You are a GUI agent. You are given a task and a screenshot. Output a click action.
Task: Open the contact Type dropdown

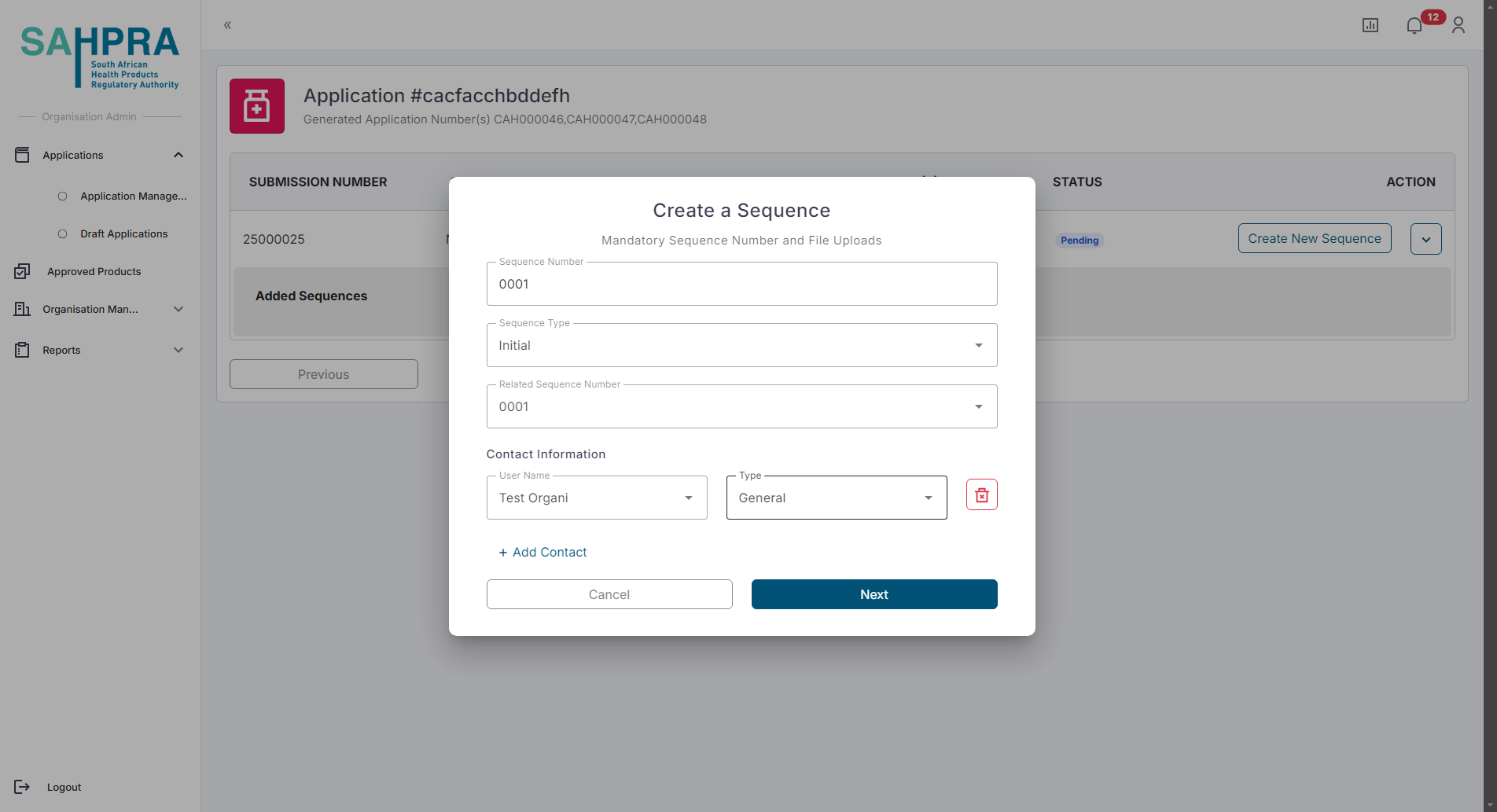tap(836, 498)
